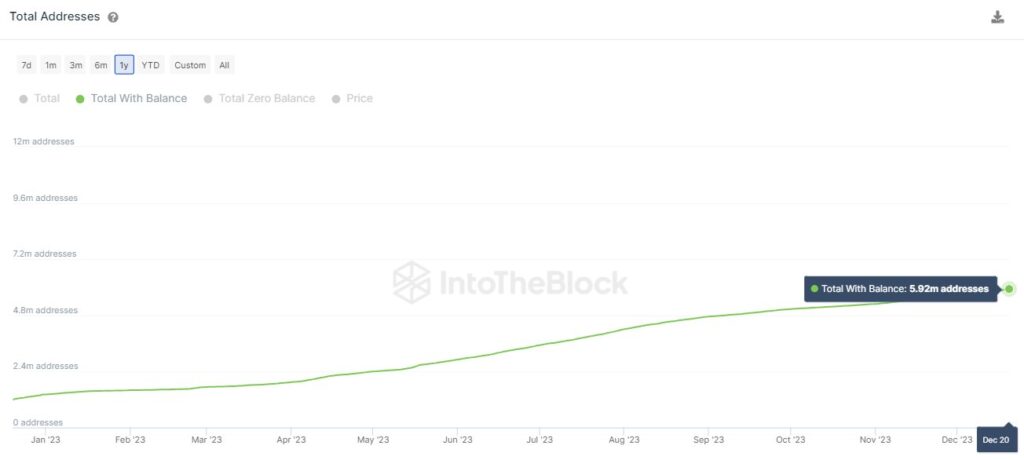Choose the 6m time range
The height and width of the screenshot is (460, 1024).
tap(101, 65)
